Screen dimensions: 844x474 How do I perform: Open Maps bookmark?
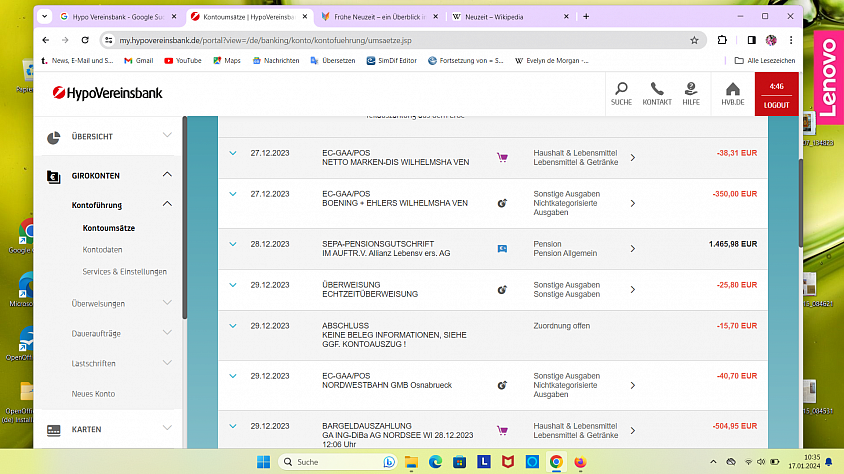(227, 61)
